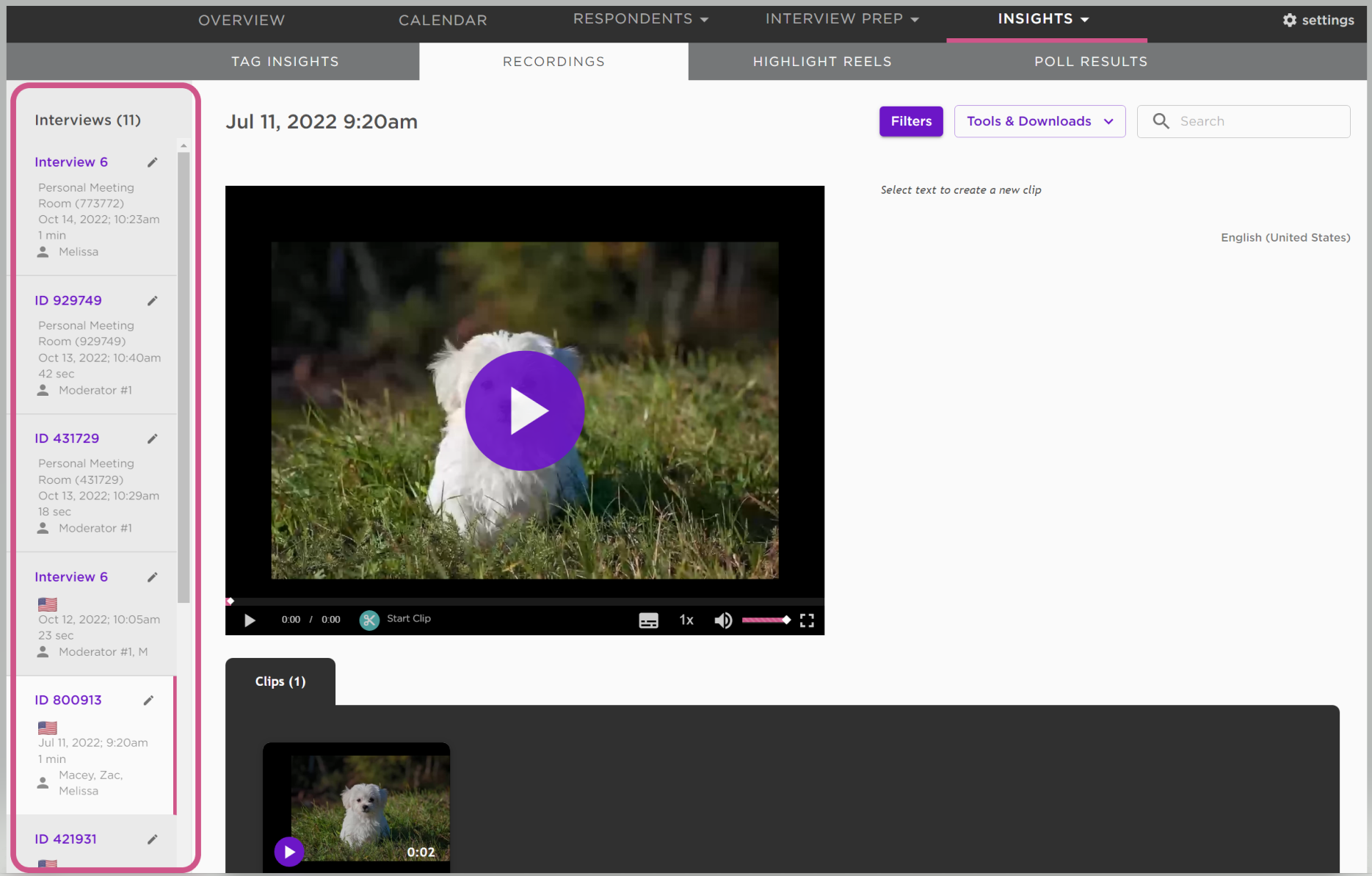Click person icon next to Melissa
1372x876 pixels.
tap(43, 252)
